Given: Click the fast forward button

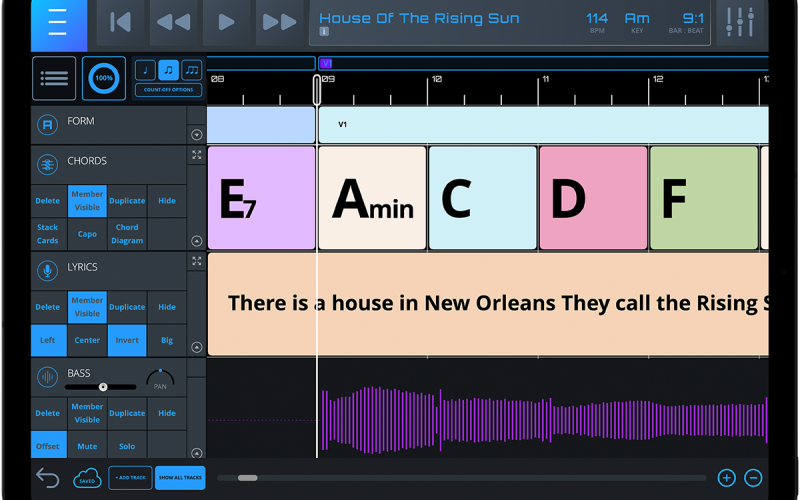Looking at the screenshot, I should click(x=280, y=23).
